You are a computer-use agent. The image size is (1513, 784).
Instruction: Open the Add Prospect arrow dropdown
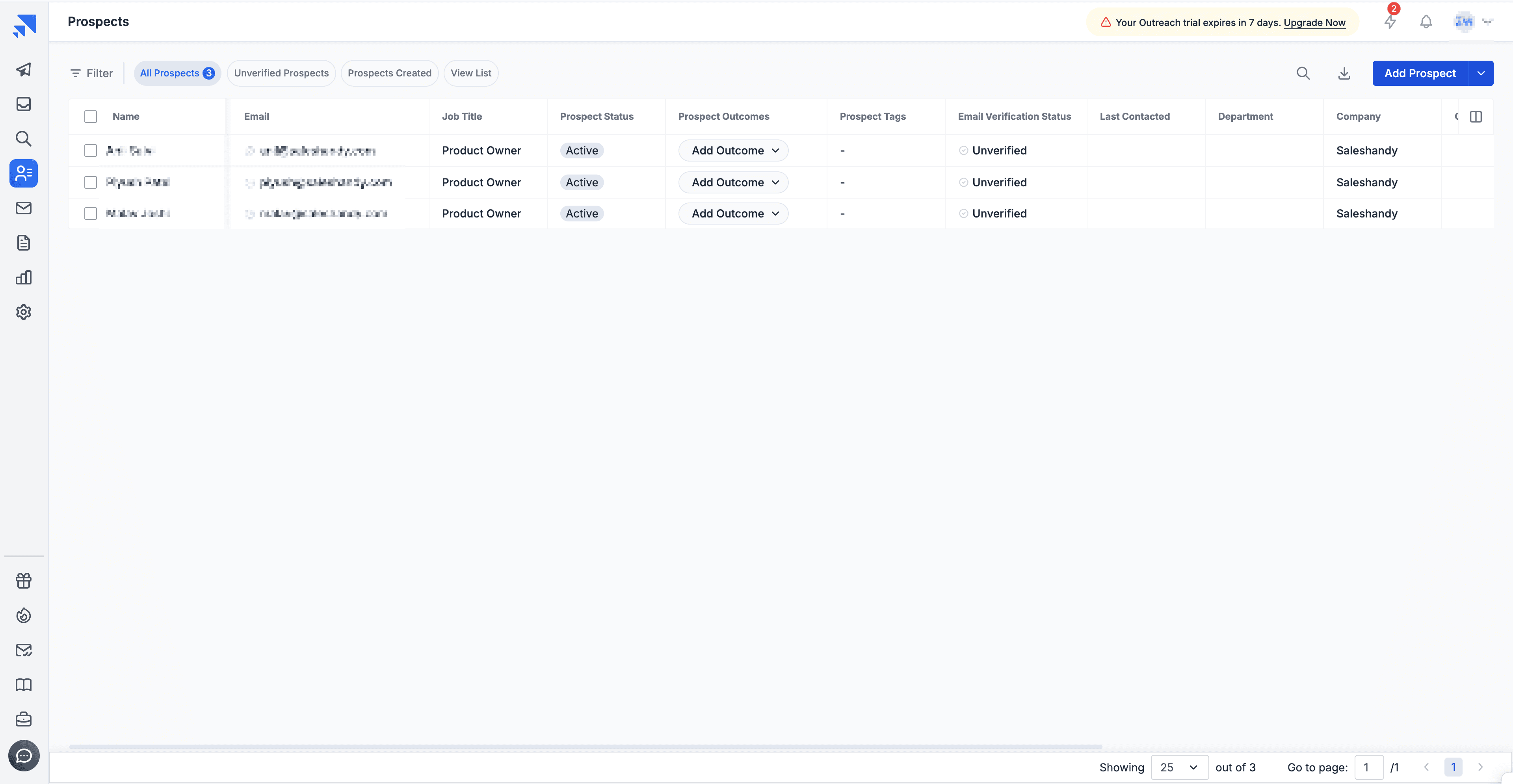click(1481, 73)
